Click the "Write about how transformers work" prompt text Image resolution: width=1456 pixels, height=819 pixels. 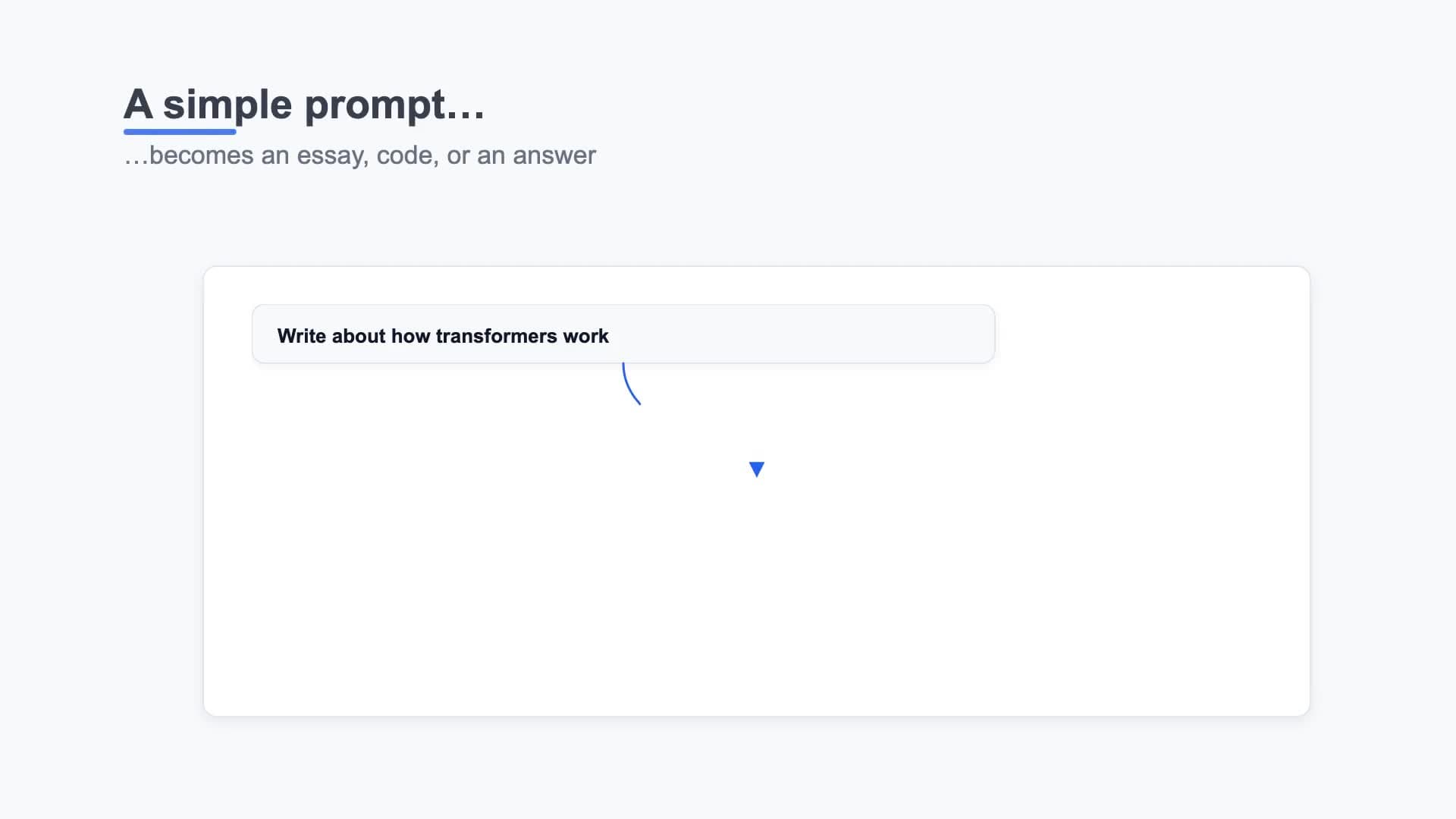coord(442,336)
